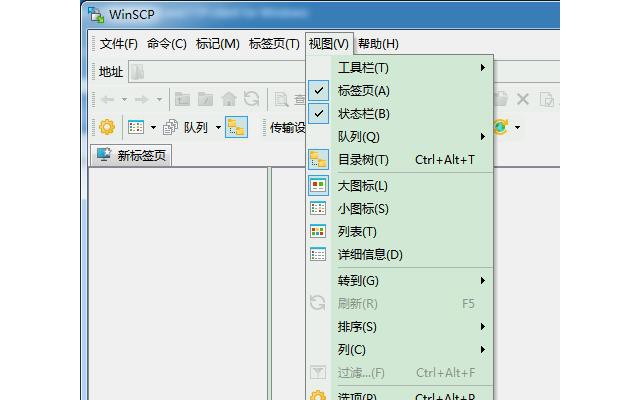Open the 标记(M) menu
The height and width of the screenshot is (400, 640).
(218, 44)
